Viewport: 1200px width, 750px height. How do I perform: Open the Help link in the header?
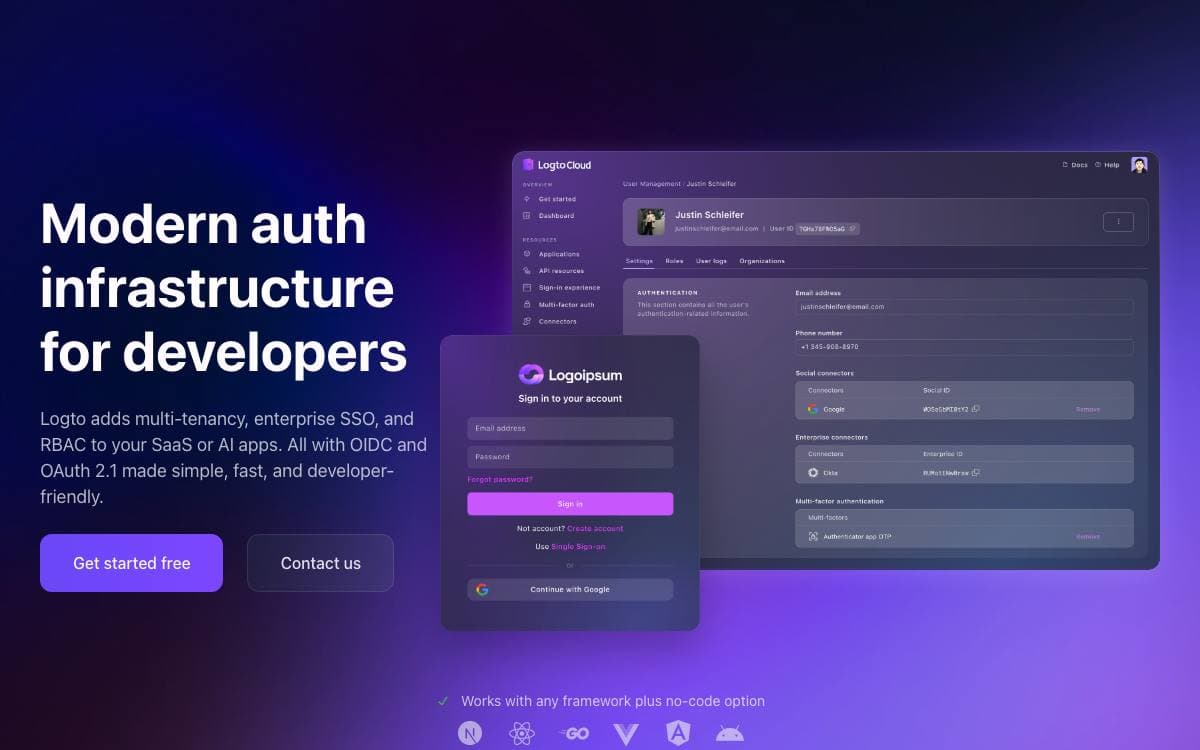[1107, 165]
